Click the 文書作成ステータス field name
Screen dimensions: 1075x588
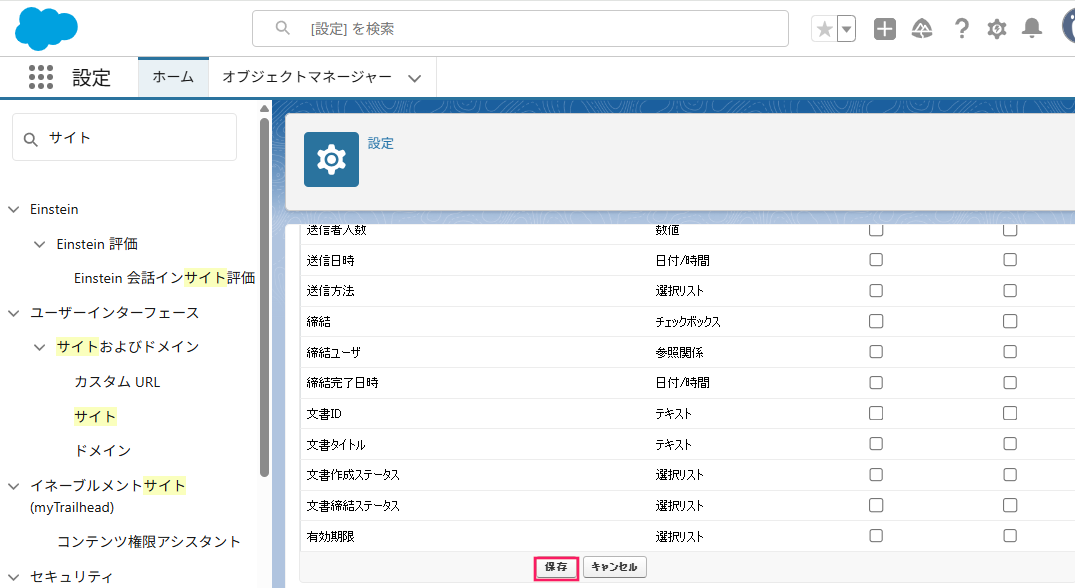(353, 475)
